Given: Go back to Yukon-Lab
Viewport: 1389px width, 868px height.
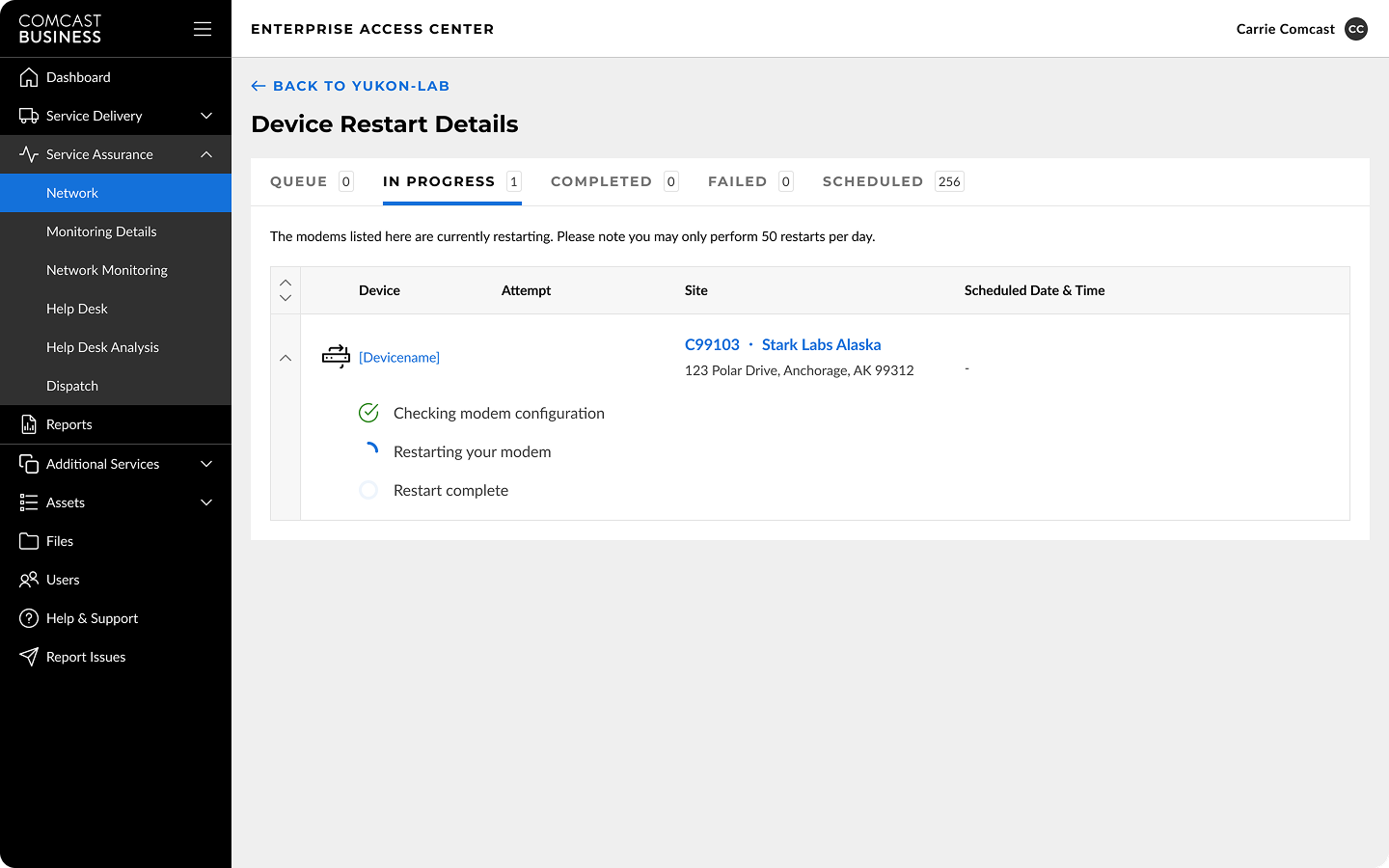Looking at the screenshot, I should [350, 86].
